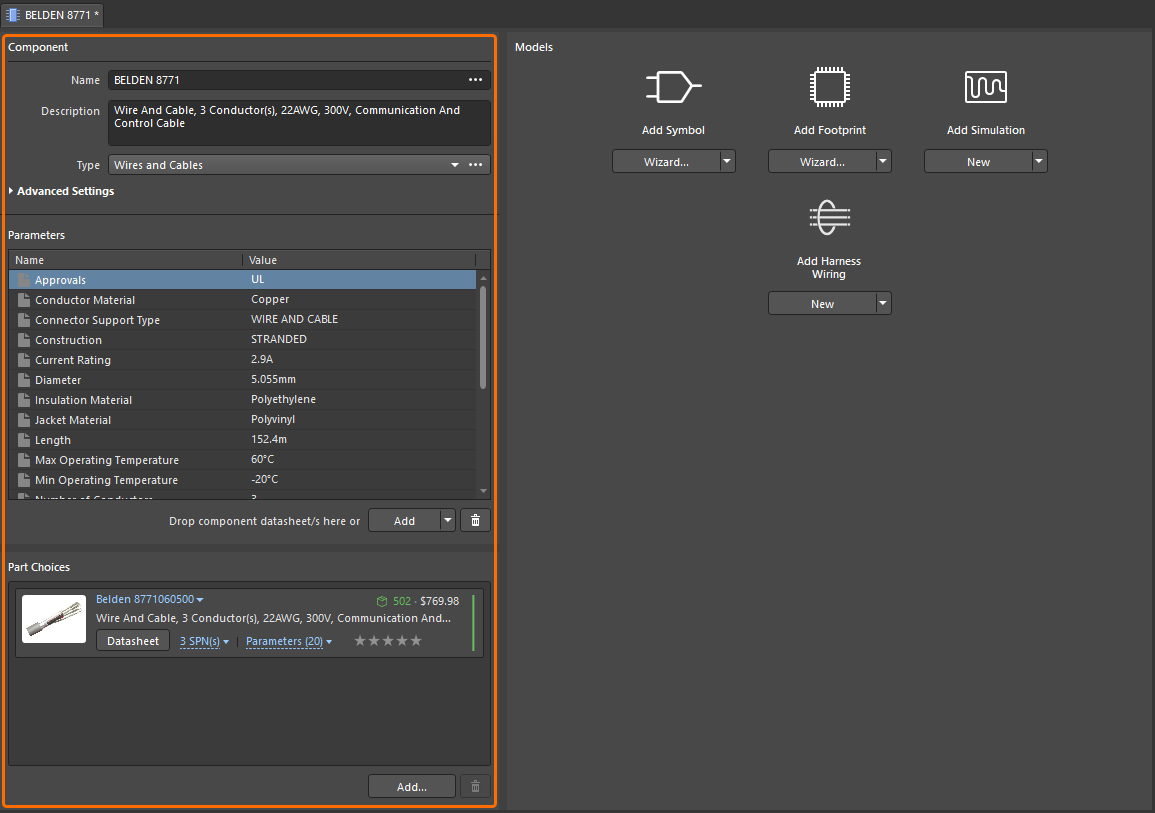Click the cable thumbnail in Part Choices
Image resolution: width=1155 pixels, height=813 pixels.
[x=53, y=618]
